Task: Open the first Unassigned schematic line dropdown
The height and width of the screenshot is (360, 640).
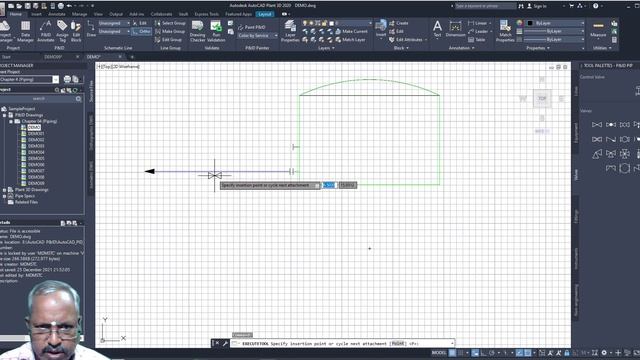Action: [x=114, y=23]
